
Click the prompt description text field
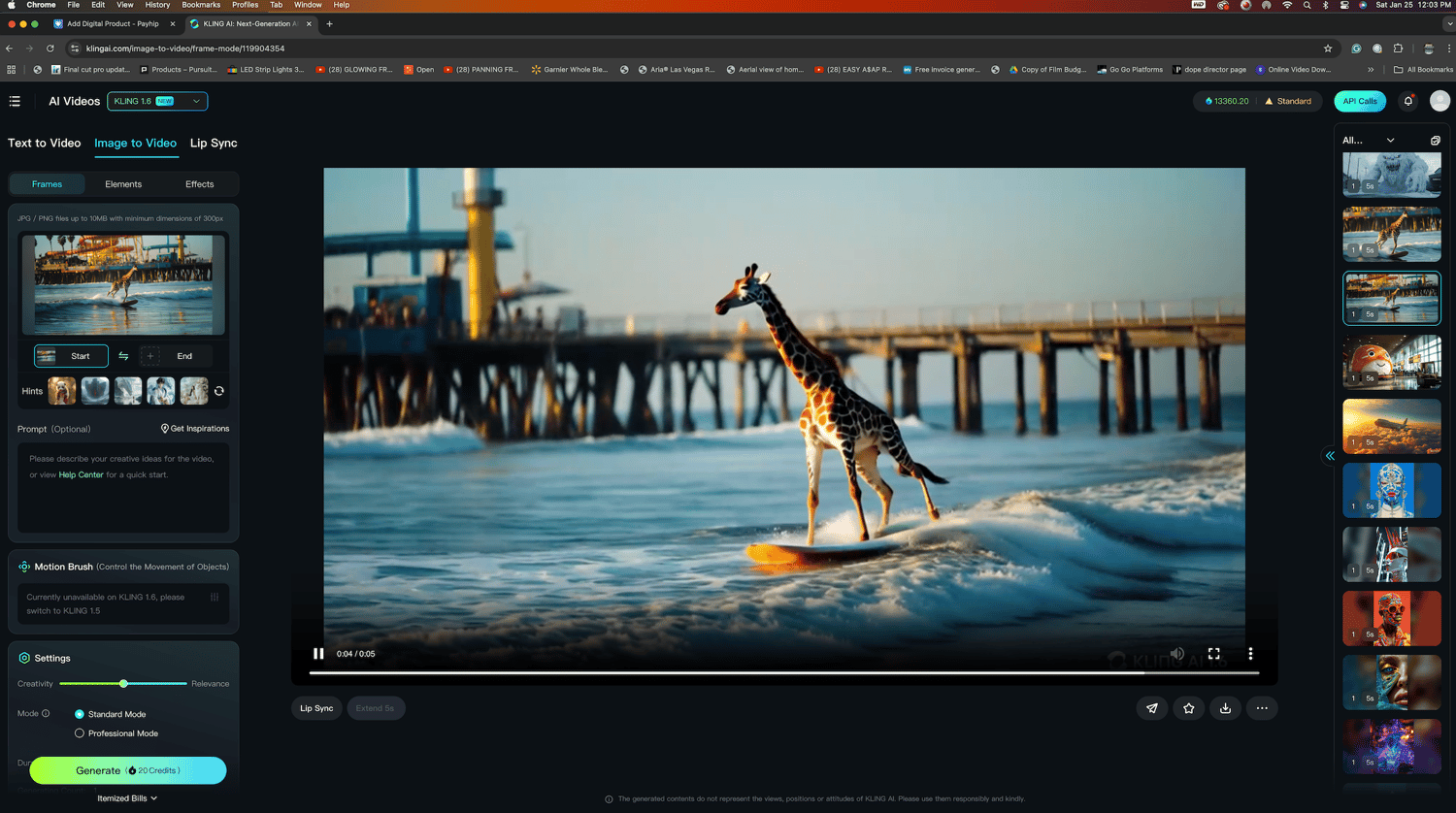point(123,488)
